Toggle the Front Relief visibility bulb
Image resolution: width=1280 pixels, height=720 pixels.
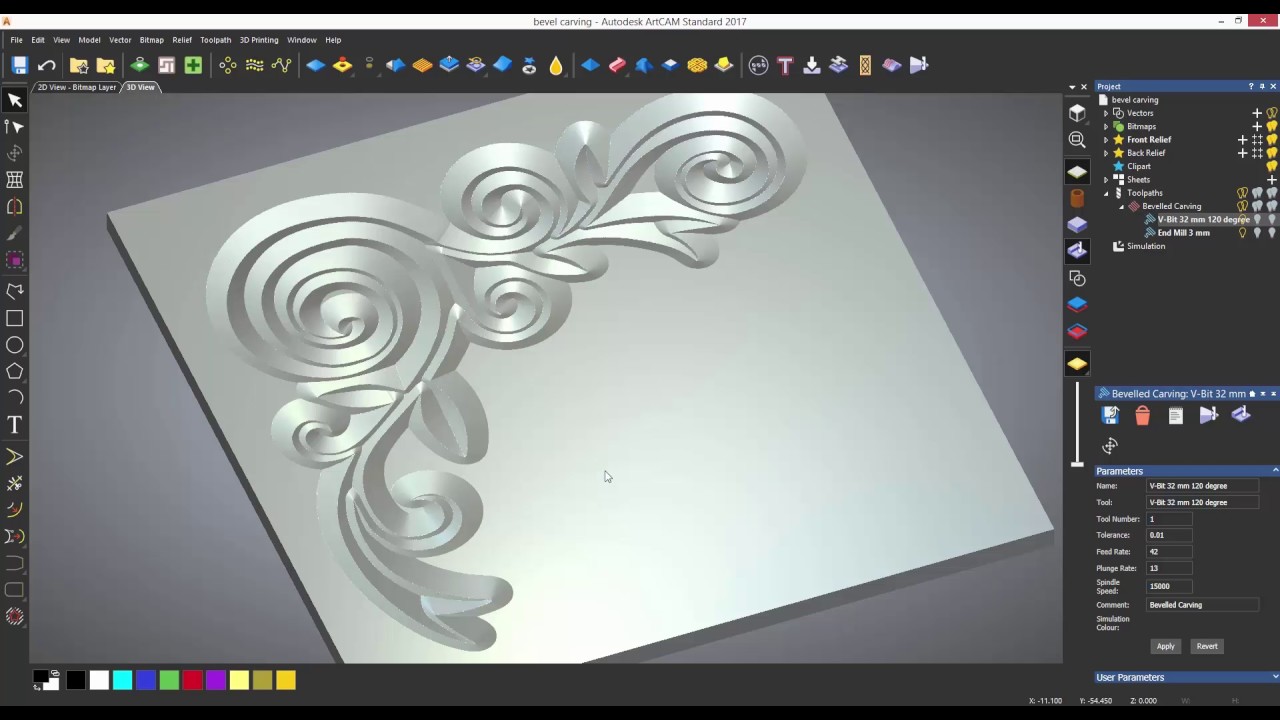coord(1272,140)
